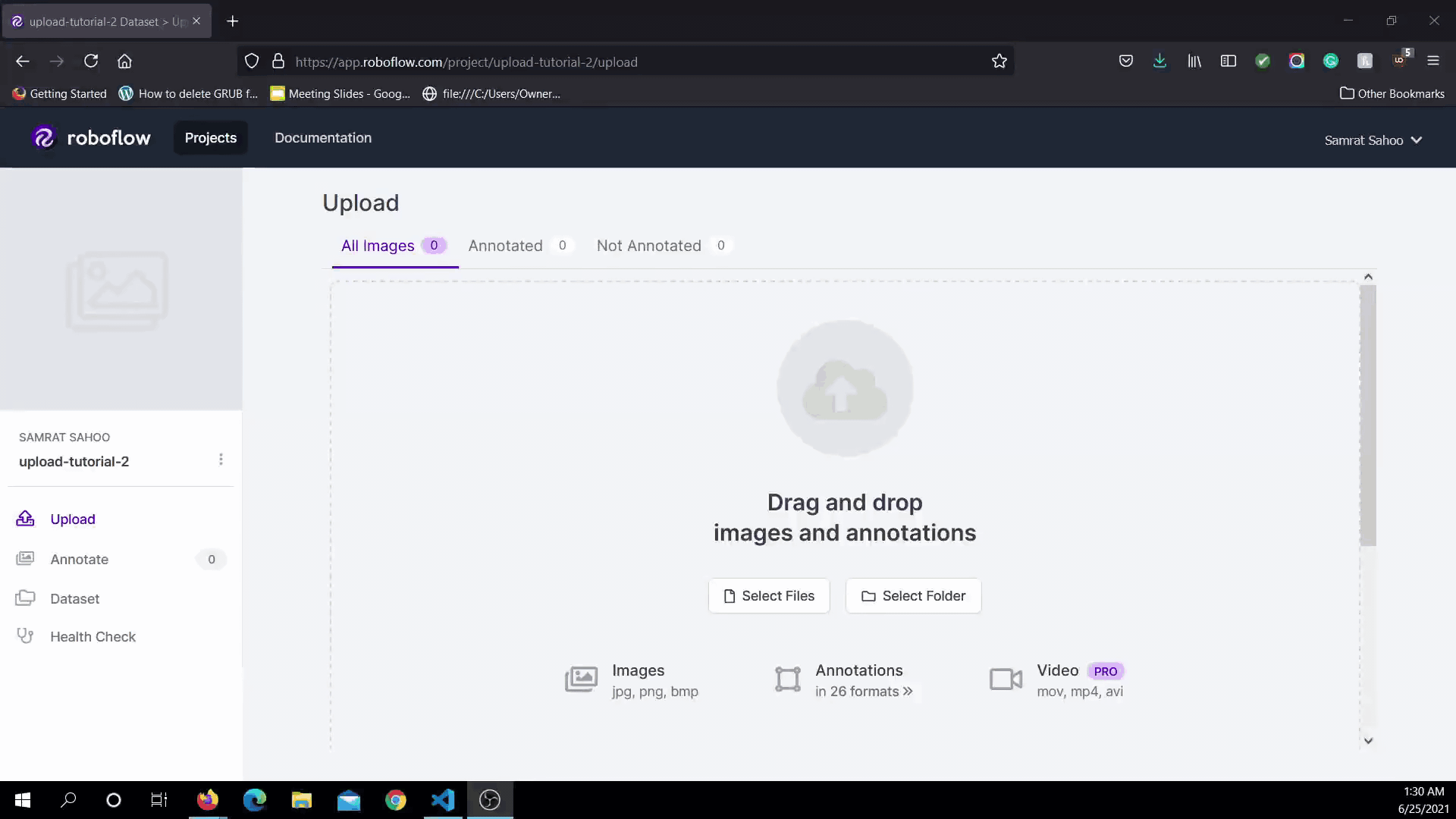Open the Firefox hamburger menu

1432,61
